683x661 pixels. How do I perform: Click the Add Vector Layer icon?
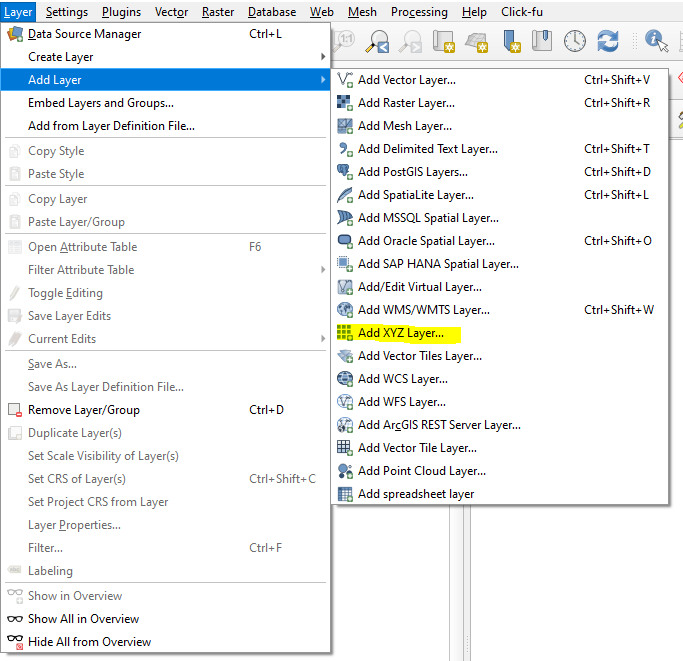pos(345,80)
